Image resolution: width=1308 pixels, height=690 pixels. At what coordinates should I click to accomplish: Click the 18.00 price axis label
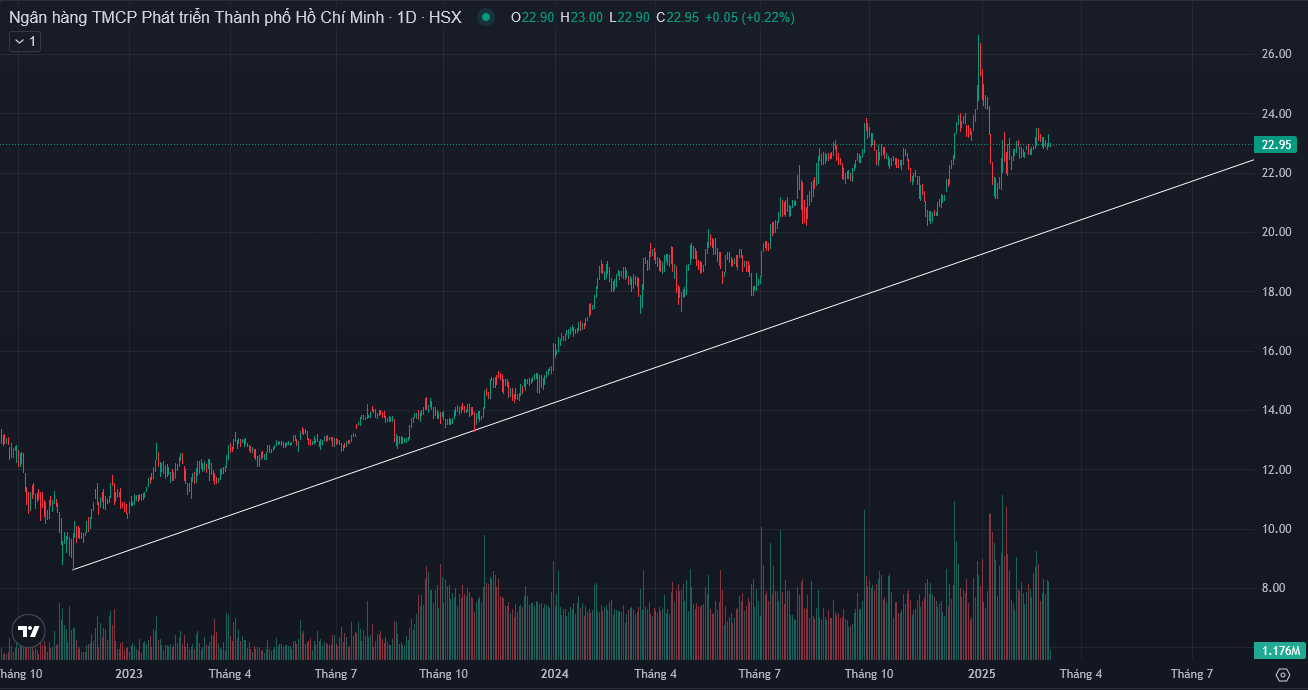1275,292
